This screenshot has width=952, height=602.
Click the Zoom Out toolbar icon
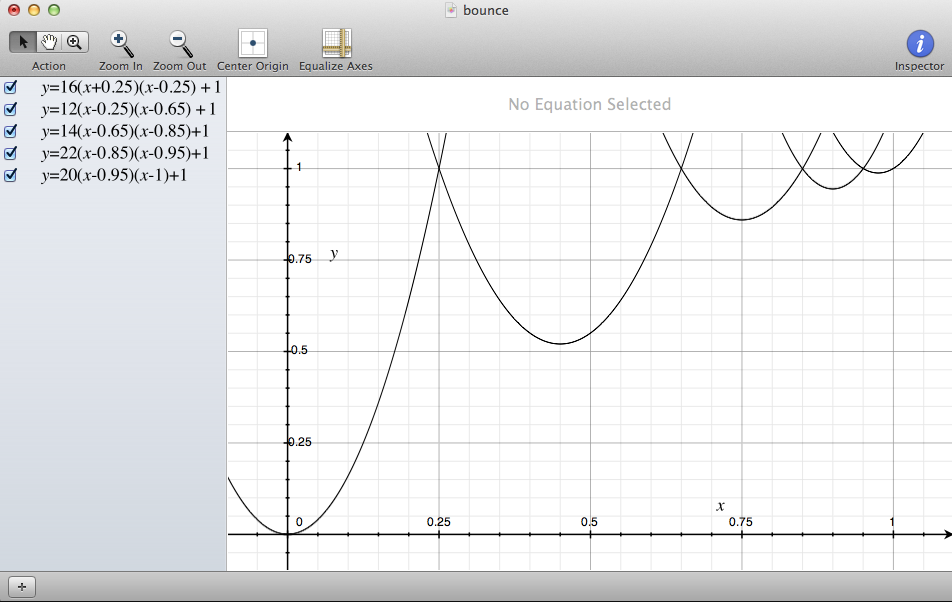(x=180, y=43)
